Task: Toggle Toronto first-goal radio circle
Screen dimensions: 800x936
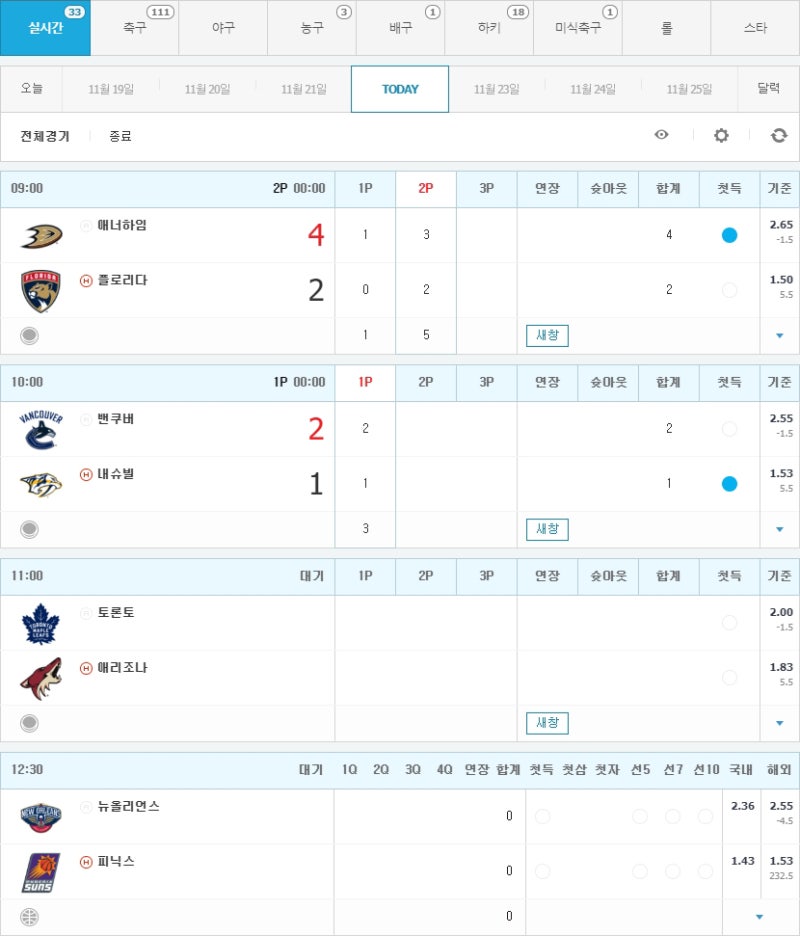Action: [729, 623]
